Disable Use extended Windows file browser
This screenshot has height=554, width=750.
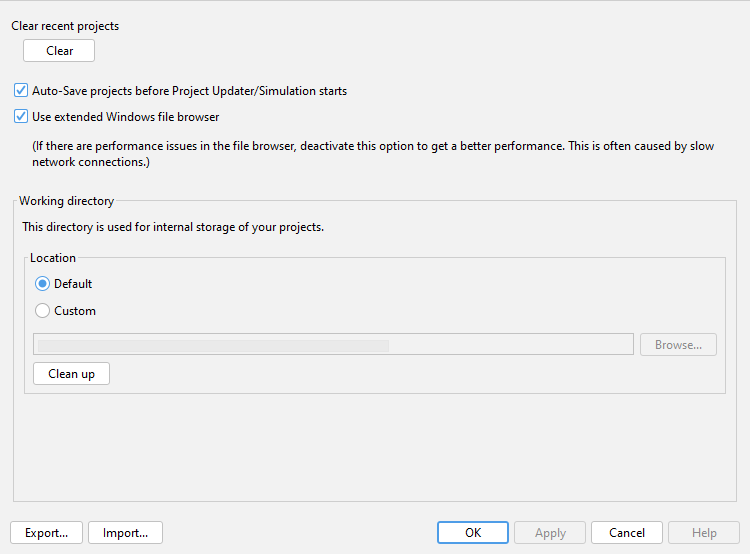tap(21, 117)
